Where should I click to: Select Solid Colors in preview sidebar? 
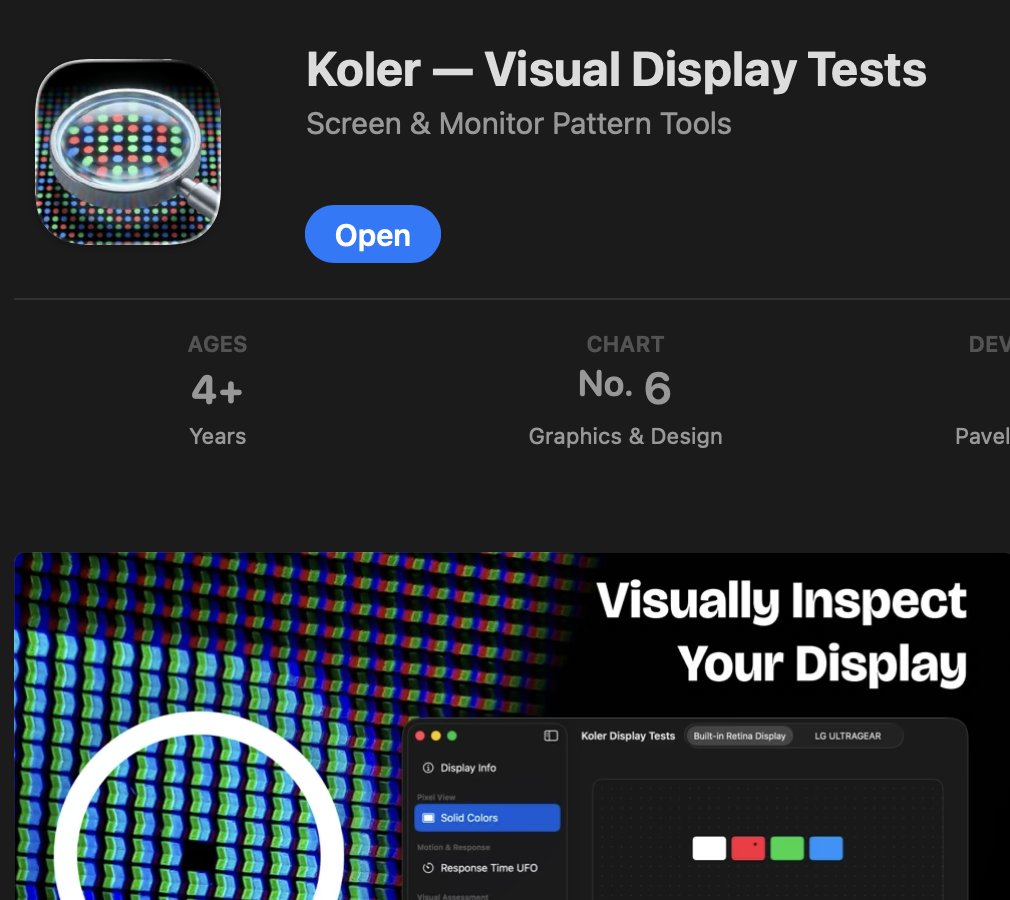487,818
